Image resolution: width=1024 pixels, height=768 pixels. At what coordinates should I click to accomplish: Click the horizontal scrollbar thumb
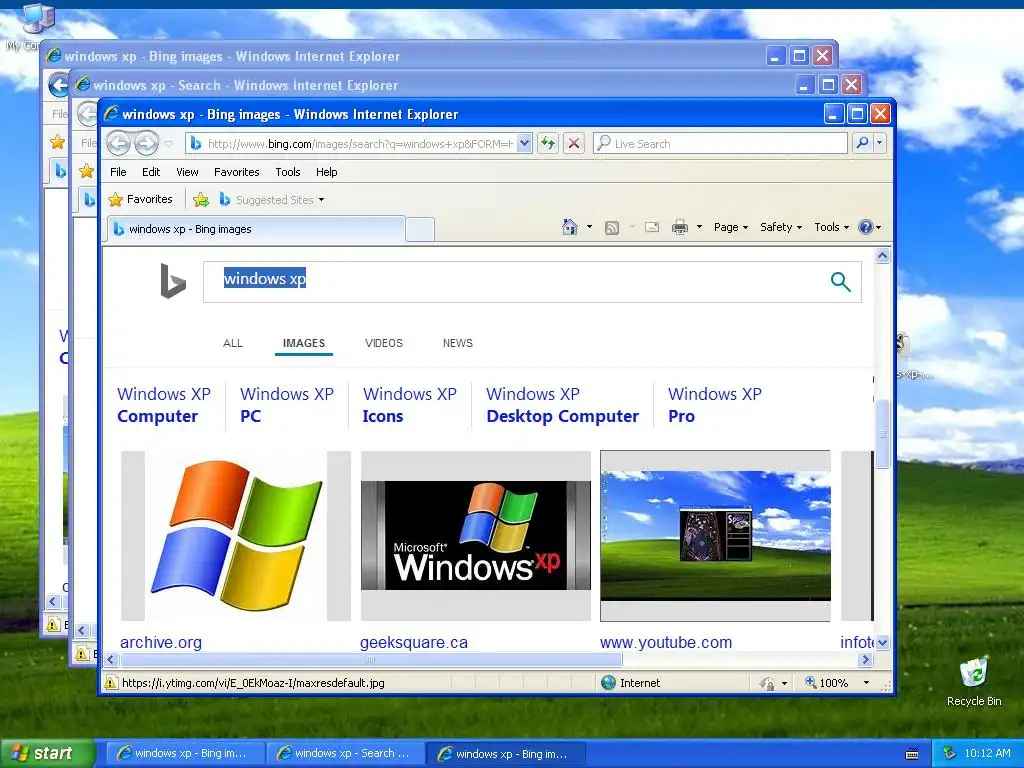tap(370, 660)
